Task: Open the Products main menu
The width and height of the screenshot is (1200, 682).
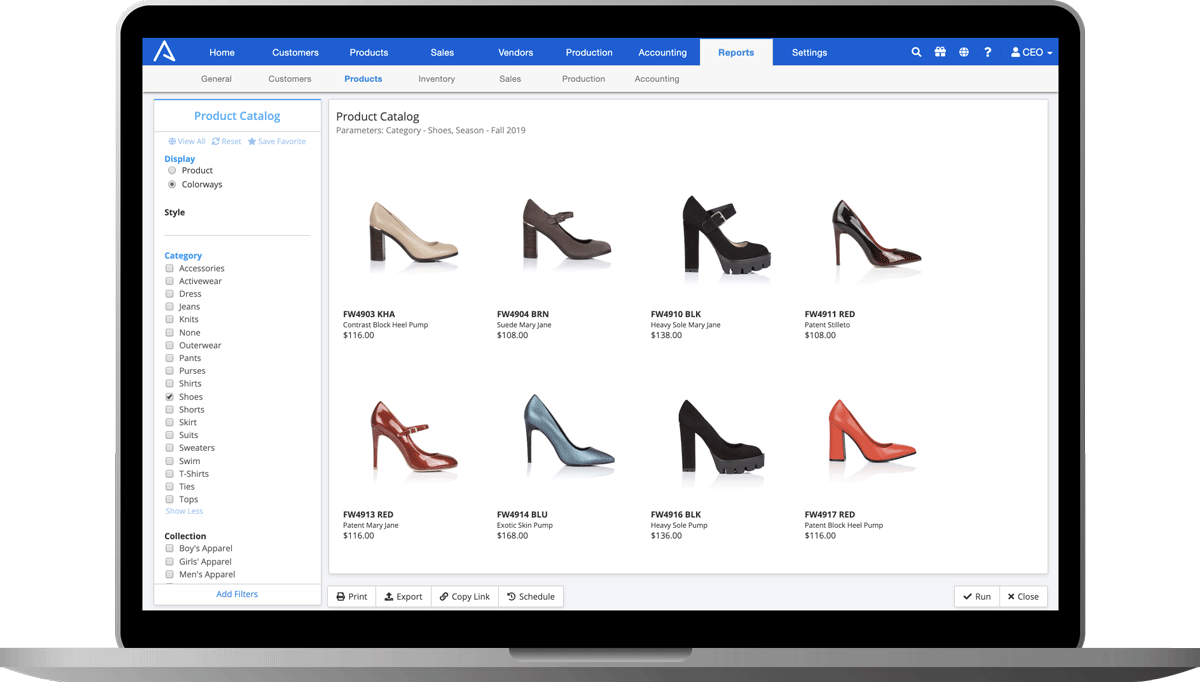Action: 369,52
